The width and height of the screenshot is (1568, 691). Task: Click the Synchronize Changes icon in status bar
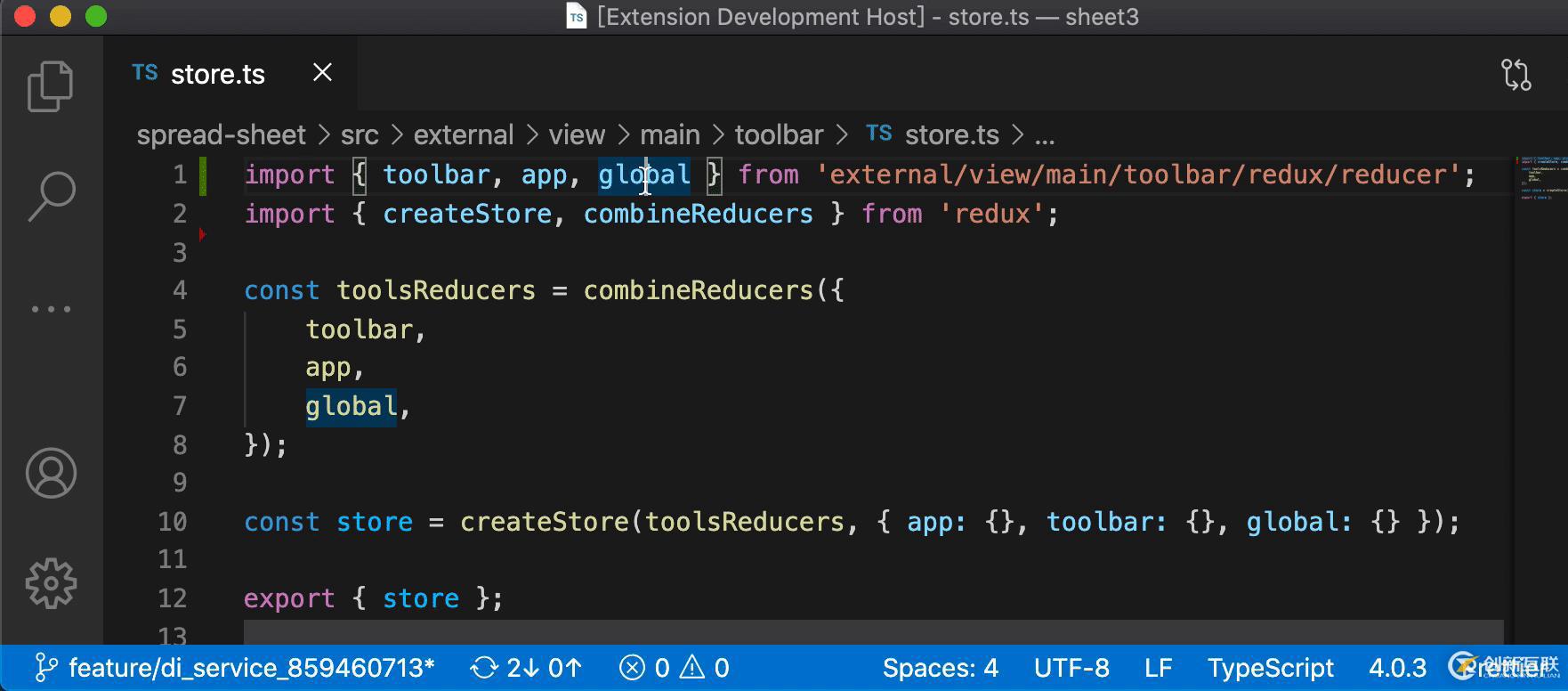(484, 668)
